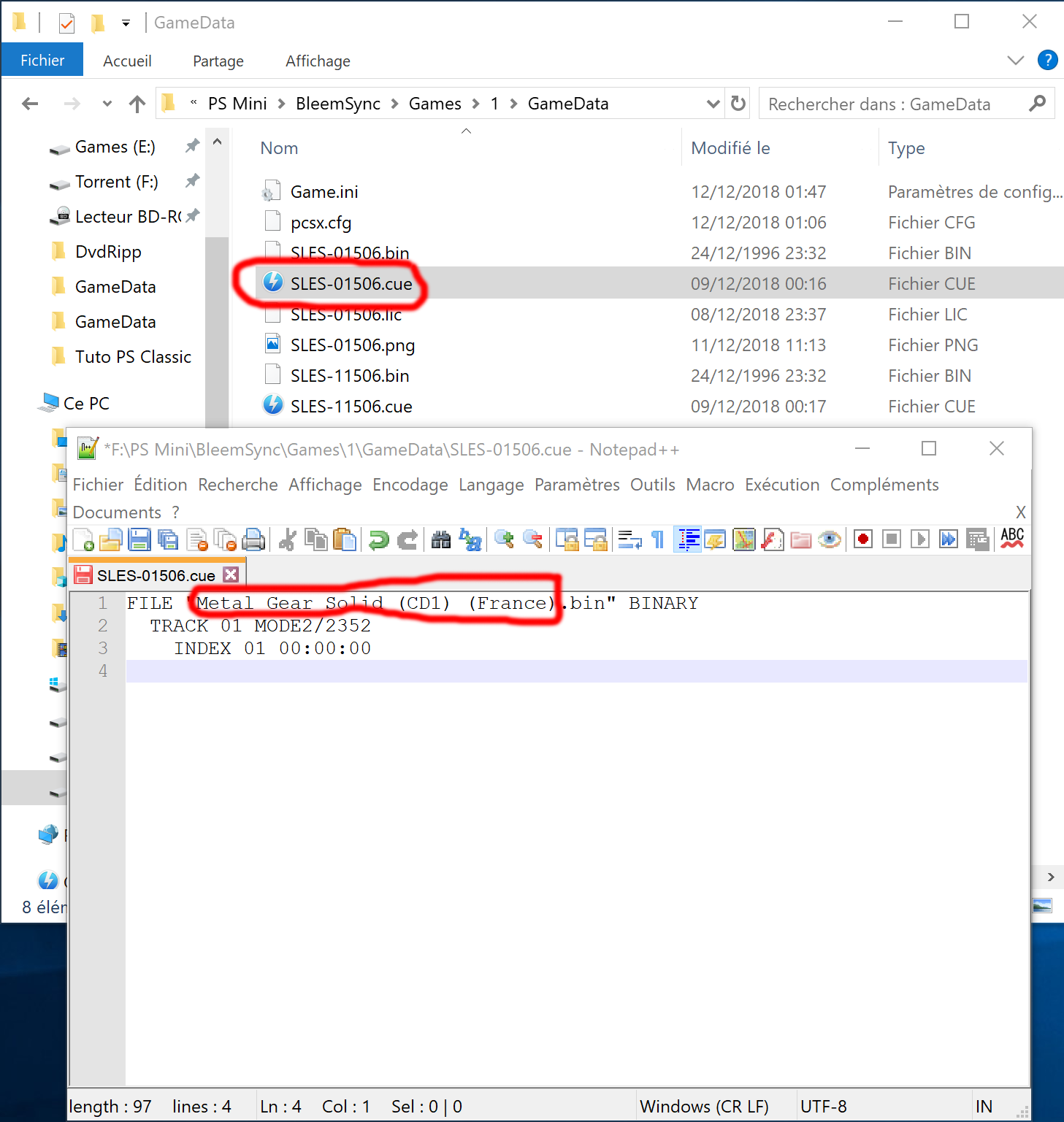Toggle file monitoring eye icon
Viewport: 1064px width, 1122px height.
click(830, 539)
